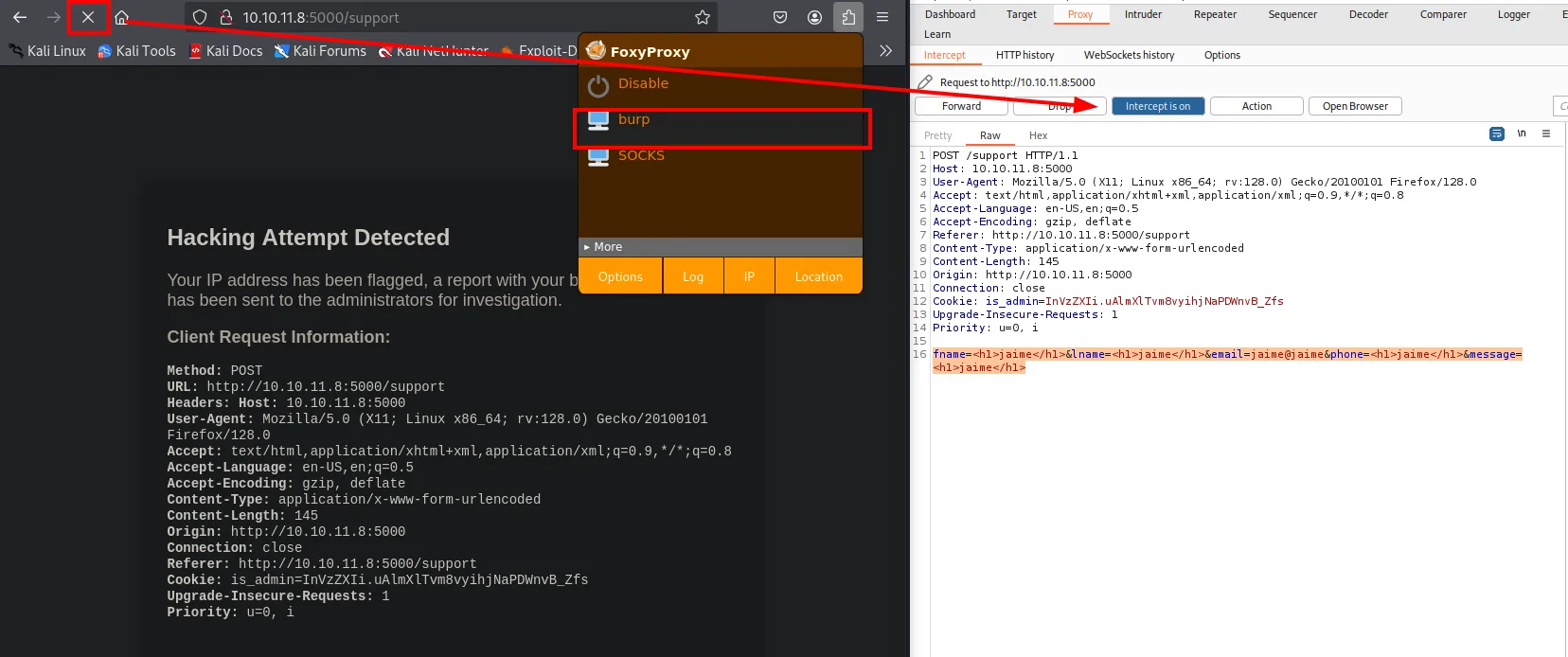Show more bookmarks with the chevron
Screen dimensions: 1568x657
885,51
